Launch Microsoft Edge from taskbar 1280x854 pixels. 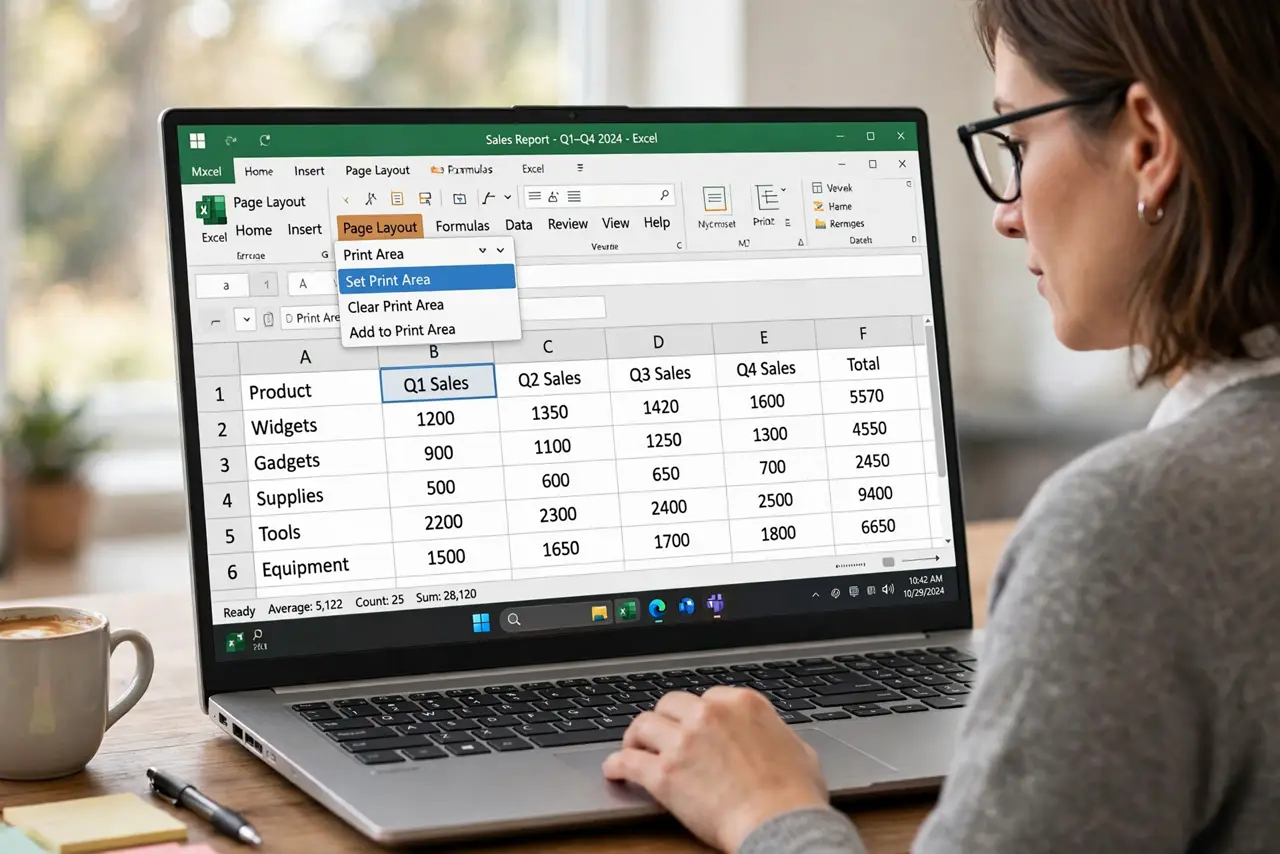pos(657,607)
